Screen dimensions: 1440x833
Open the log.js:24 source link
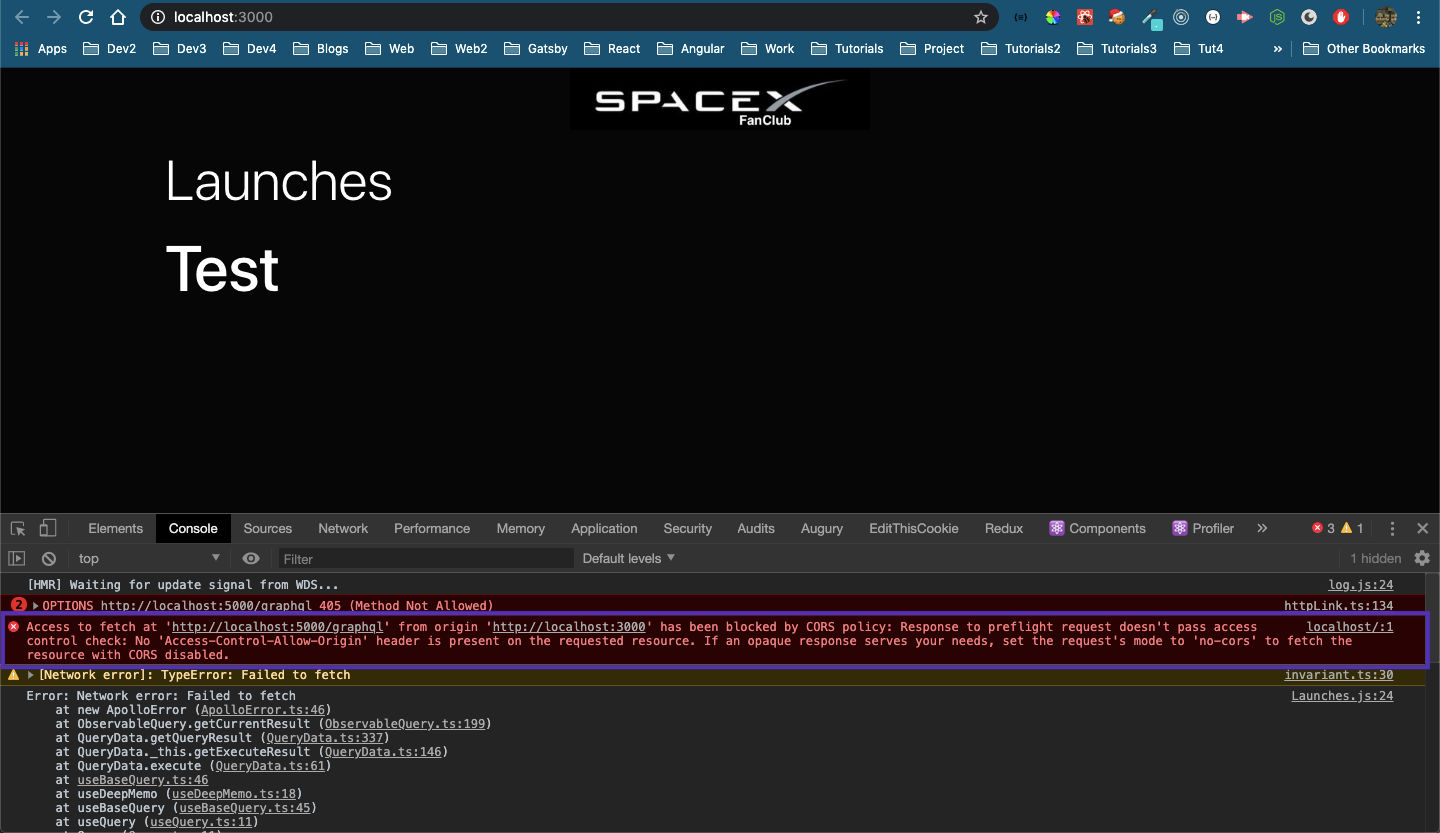click(x=1360, y=585)
